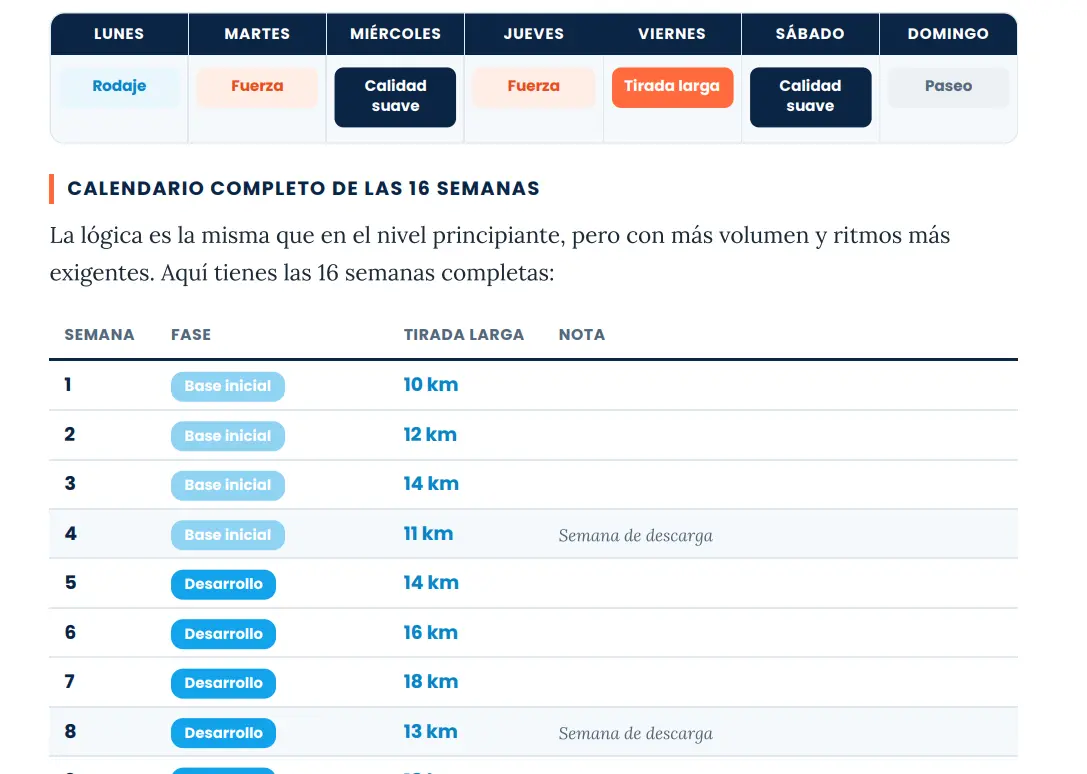Click week number 6 in Semana column

(70, 633)
